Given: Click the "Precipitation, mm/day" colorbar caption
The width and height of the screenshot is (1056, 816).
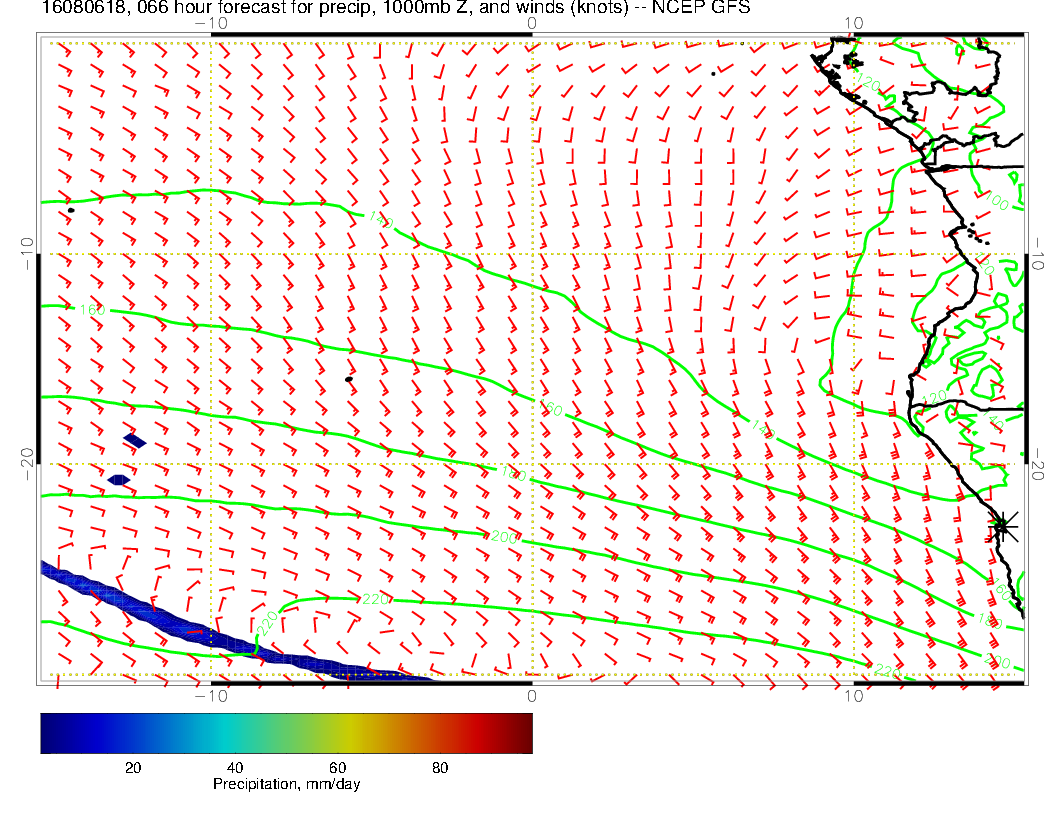Looking at the screenshot, I should tap(286, 785).
